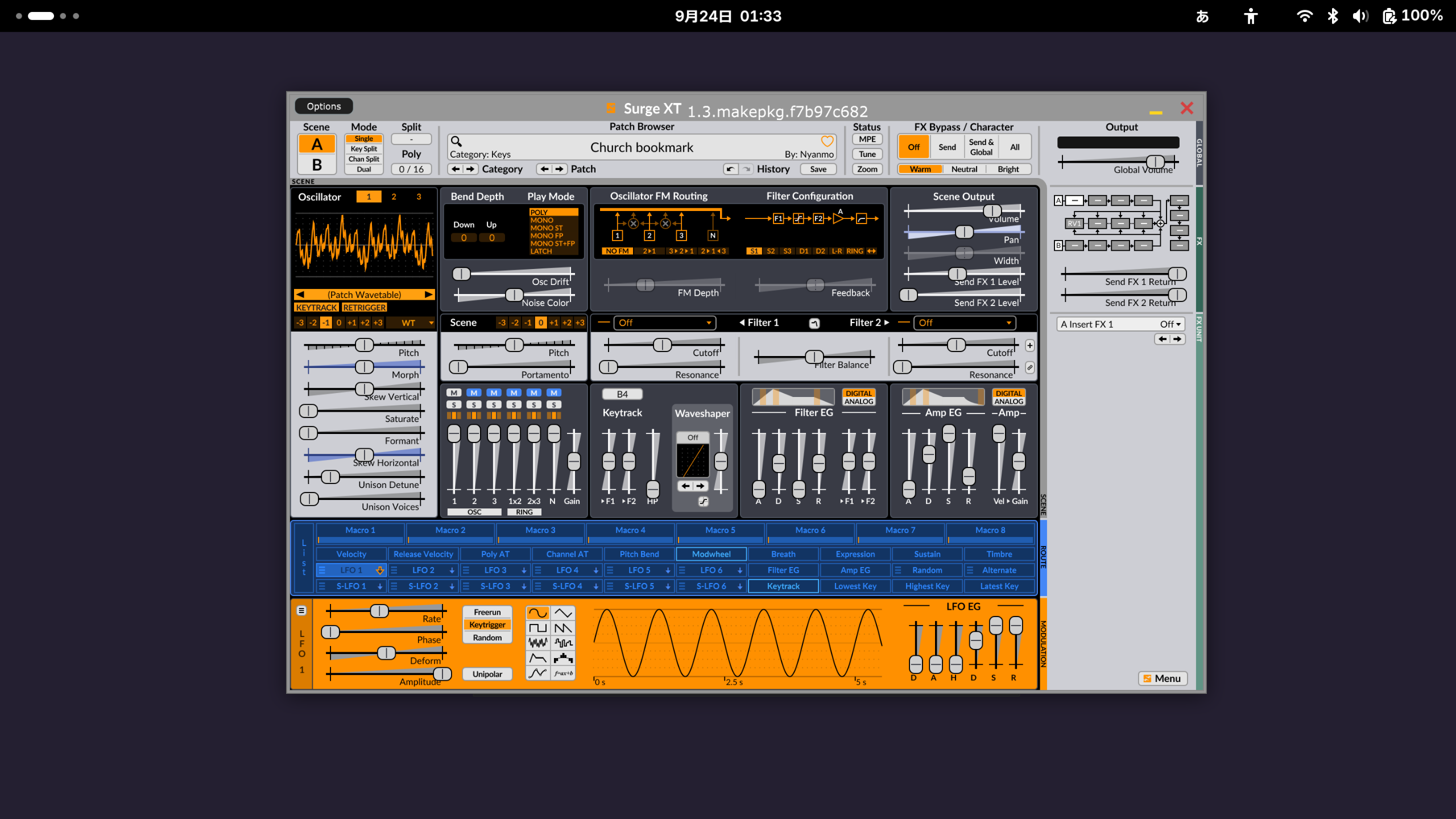Open Tune status settings
Screen dimensions: 1456x819
pyautogui.click(x=867, y=154)
